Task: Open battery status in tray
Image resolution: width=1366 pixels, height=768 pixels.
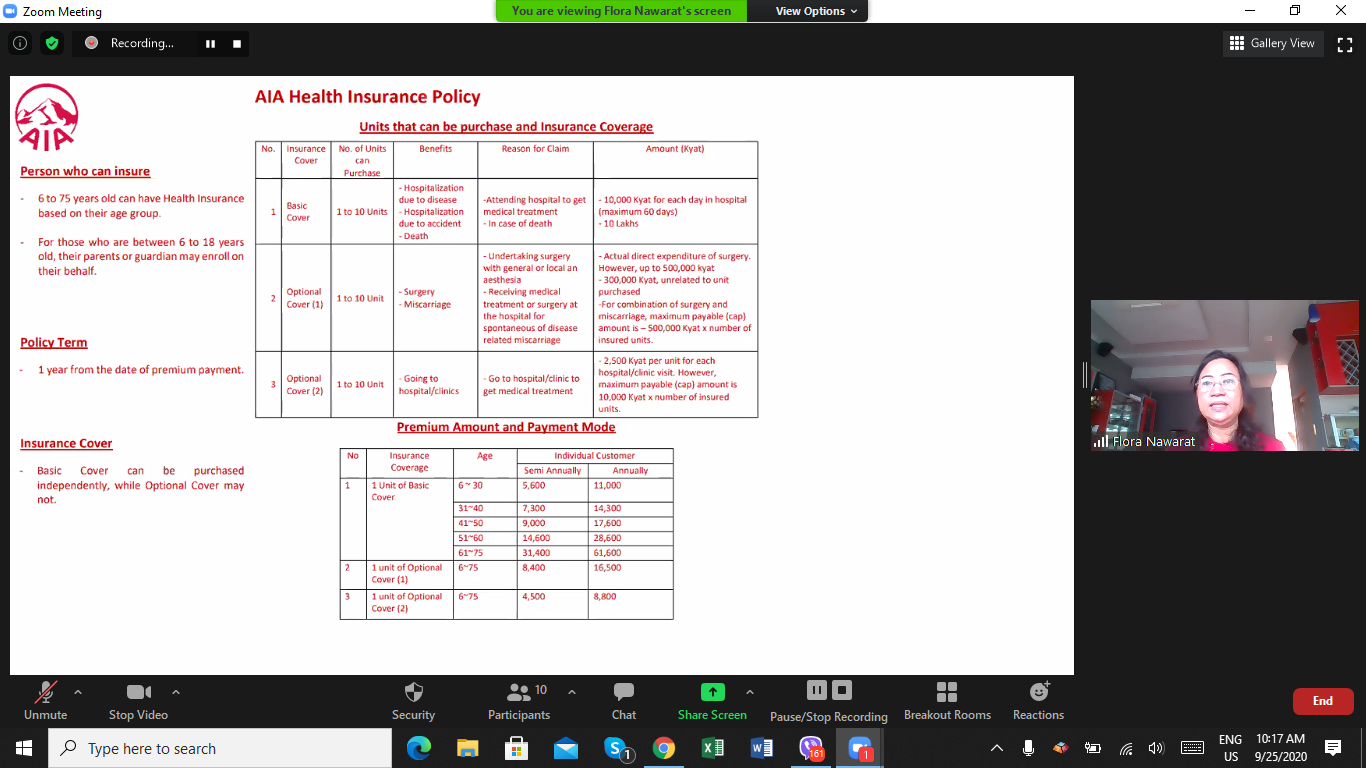Action: pyautogui.click(x=1093, y=748)
